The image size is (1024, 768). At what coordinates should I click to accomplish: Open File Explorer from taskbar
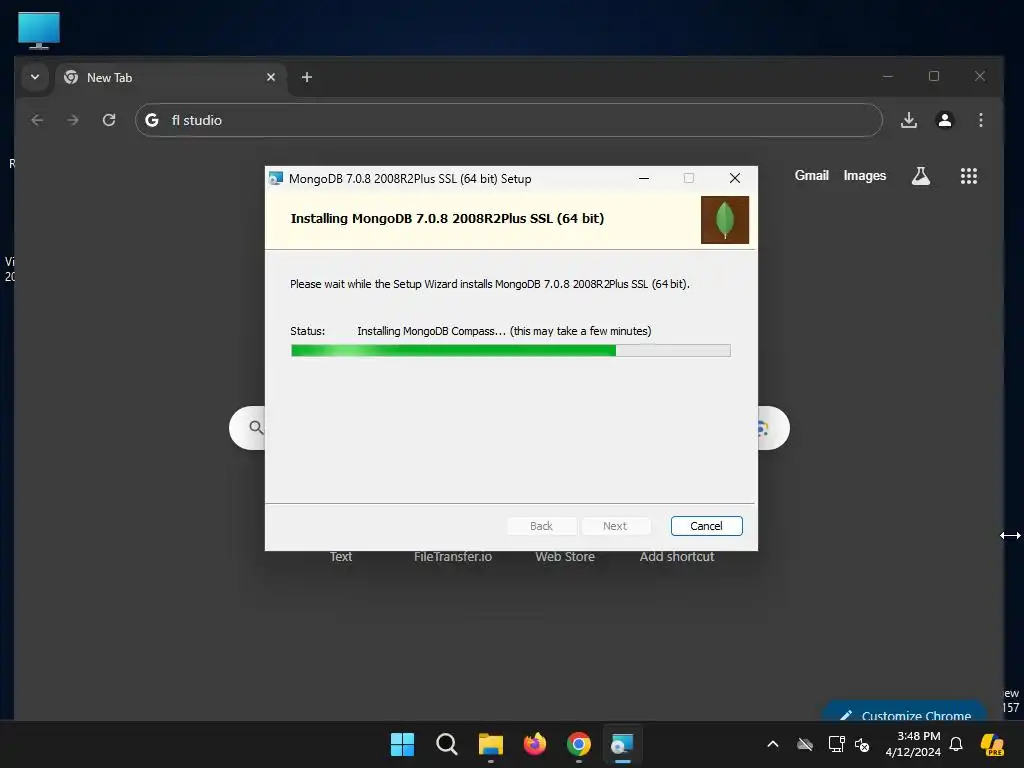490,744
